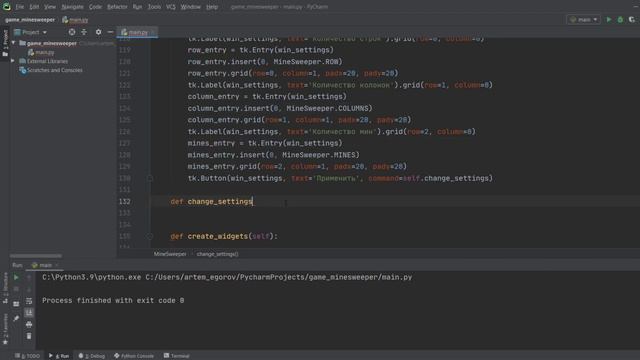Click the game_minesweeper breadcrumb in navigation bar
The height and width of the screenshot is (360, 640).
tap(30, 20)
